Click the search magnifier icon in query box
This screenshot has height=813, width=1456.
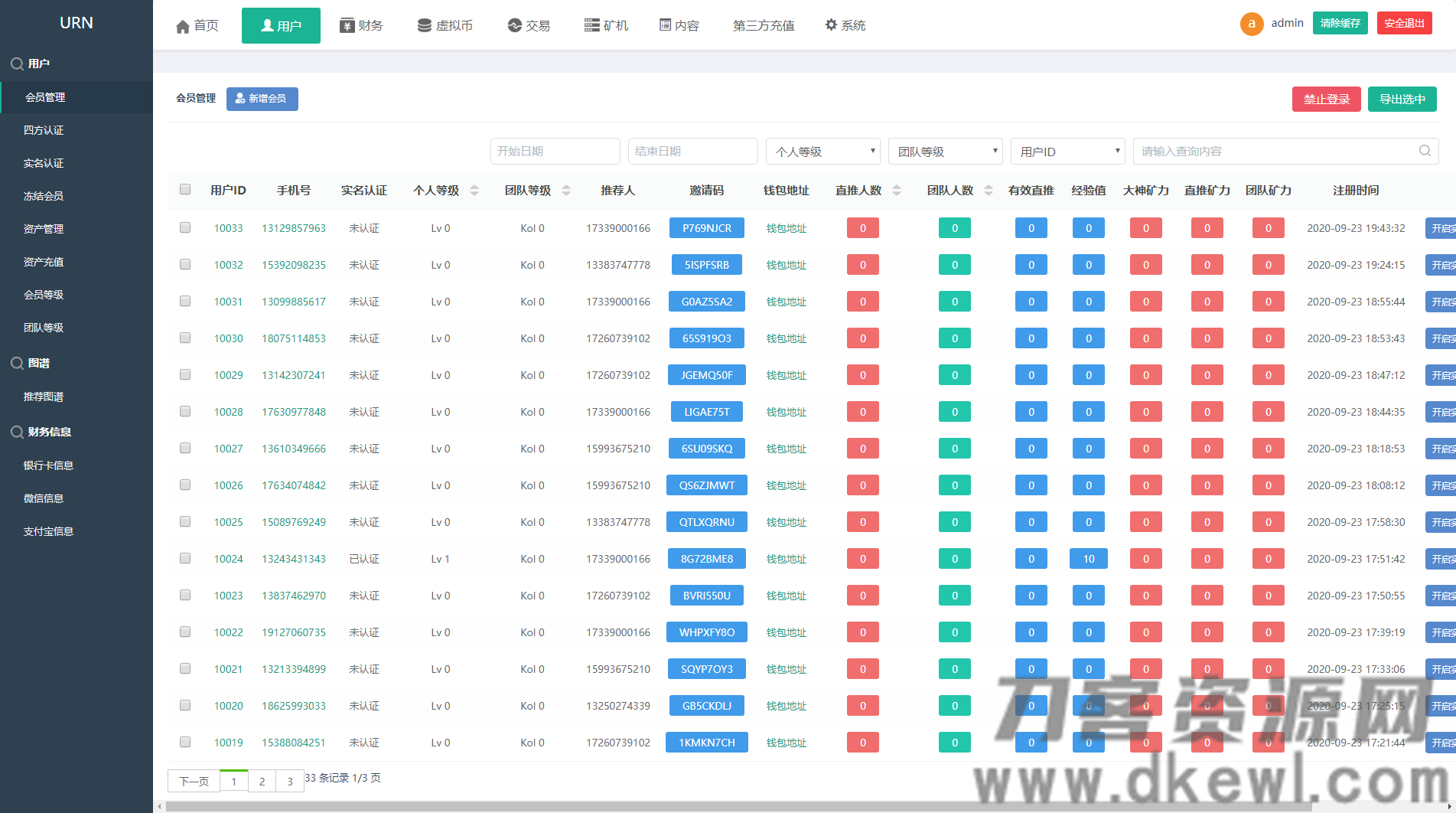coord(1425,151)
